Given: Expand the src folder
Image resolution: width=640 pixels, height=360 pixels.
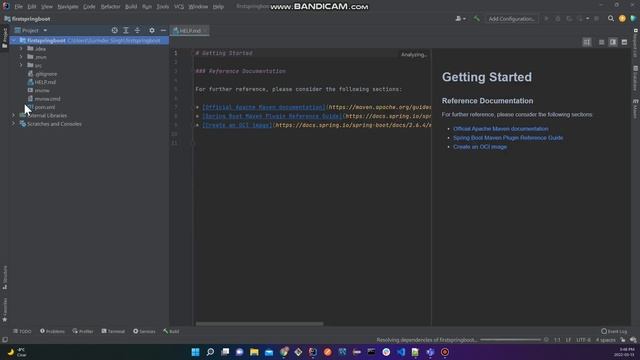Looking at the screenshot, I should (21, 65).
